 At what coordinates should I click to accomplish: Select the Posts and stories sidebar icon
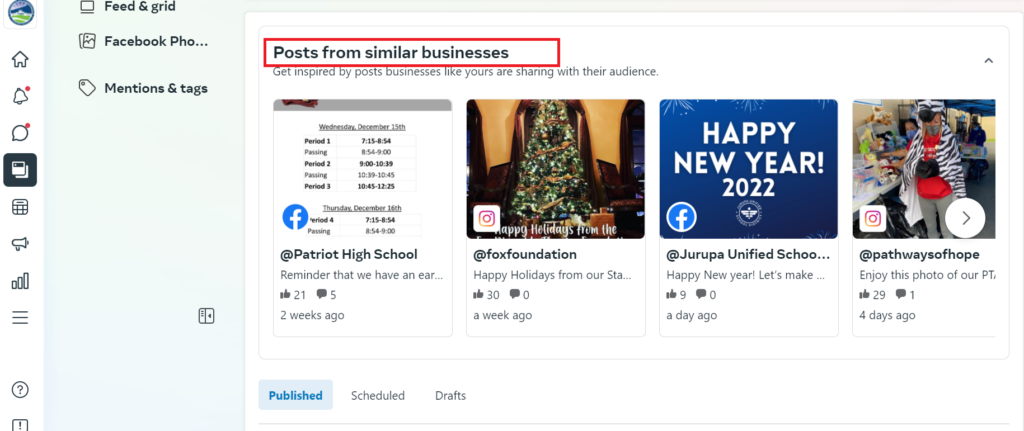20,170
